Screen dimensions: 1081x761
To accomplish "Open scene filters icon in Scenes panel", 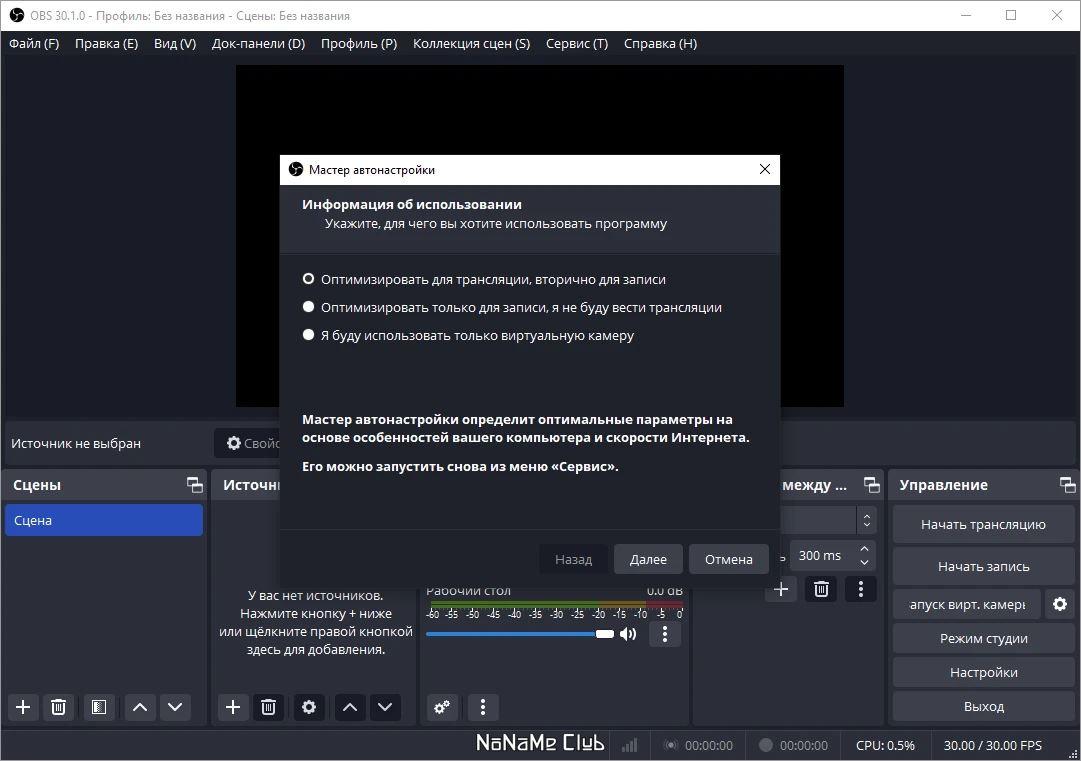I will [99, 707].
